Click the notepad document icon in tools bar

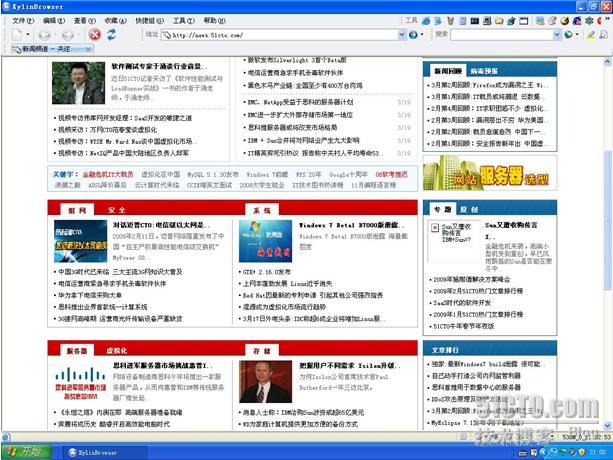(462, 21)
